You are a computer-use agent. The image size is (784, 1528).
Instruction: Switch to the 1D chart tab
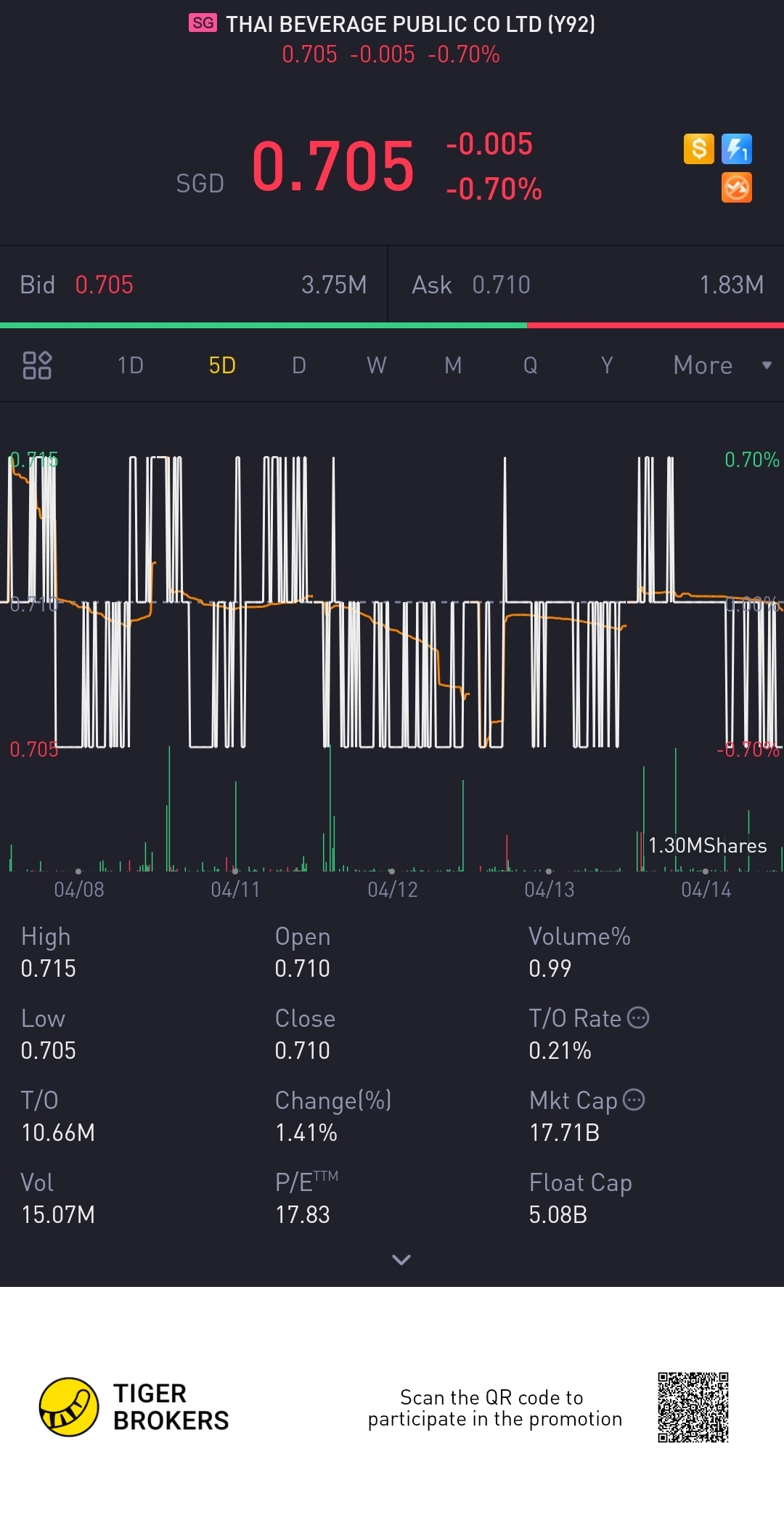pos(131,365)
